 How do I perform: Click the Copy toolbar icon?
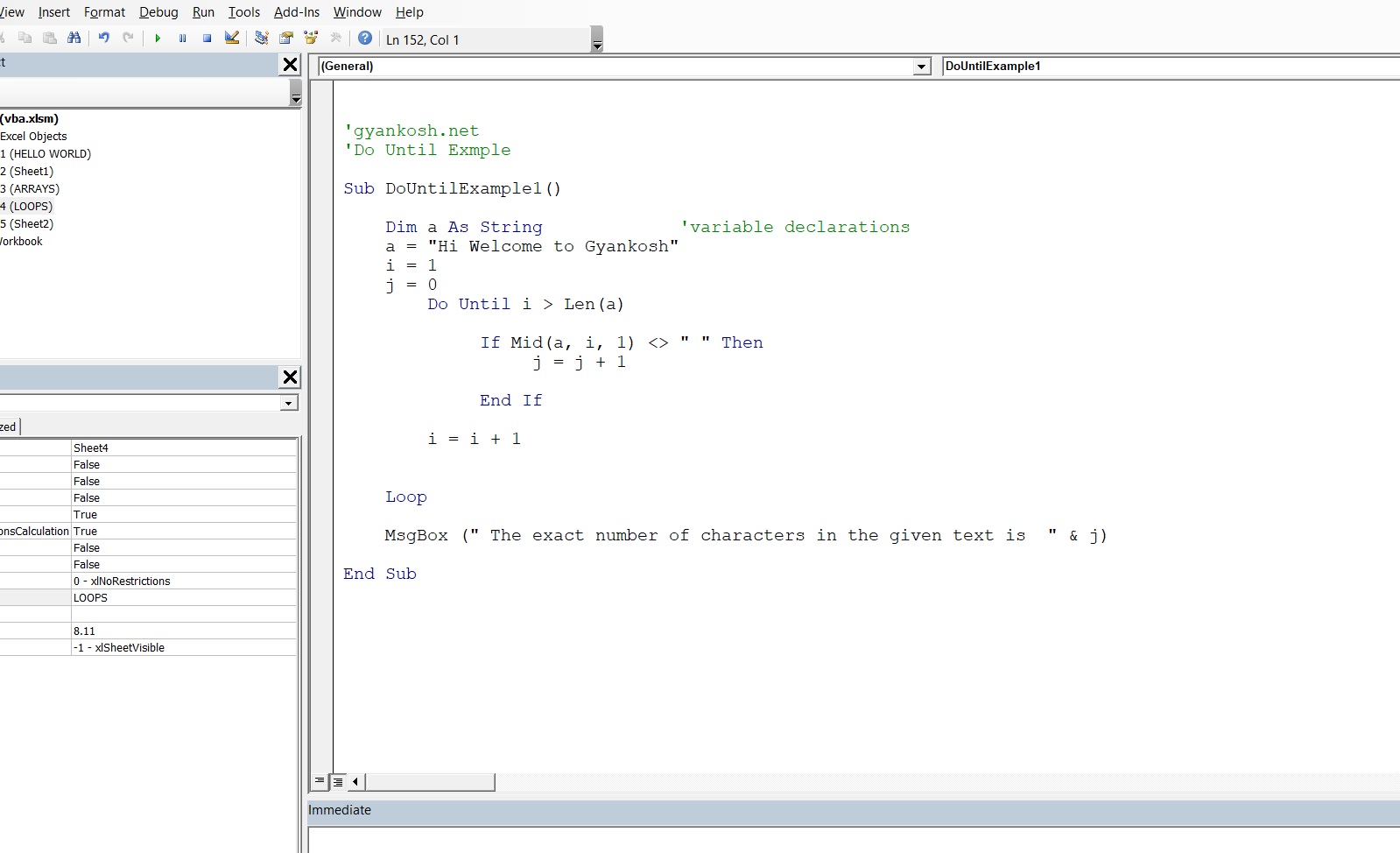[25, 39]
